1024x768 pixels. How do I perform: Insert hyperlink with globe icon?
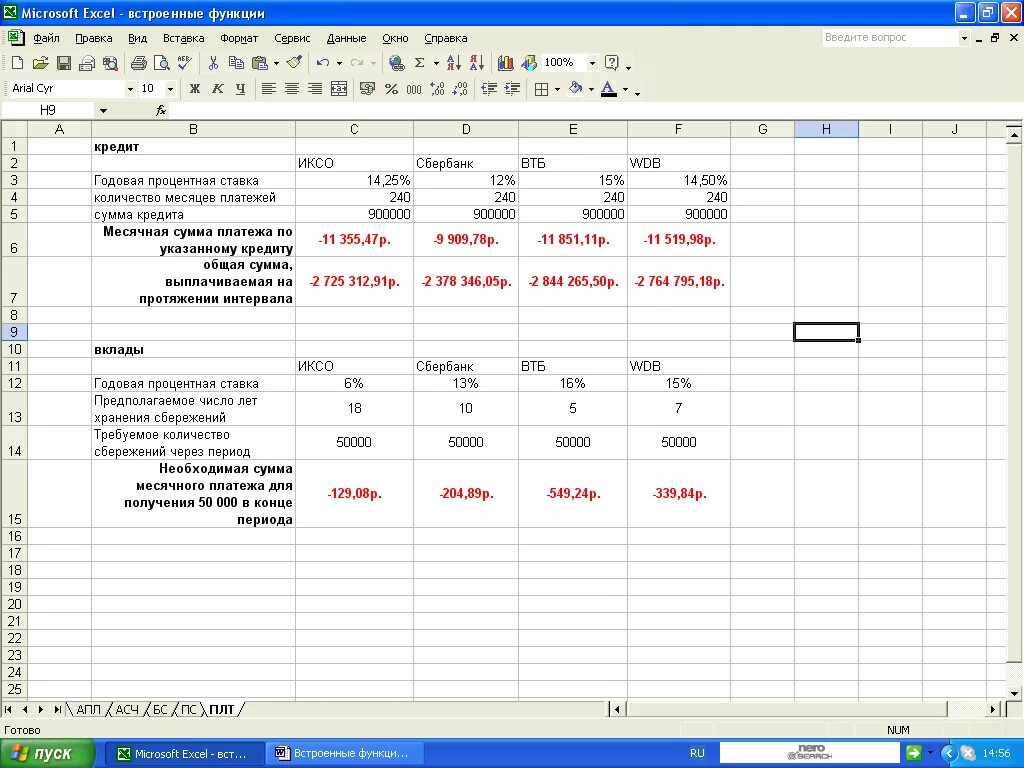click(x=396, y=63)
